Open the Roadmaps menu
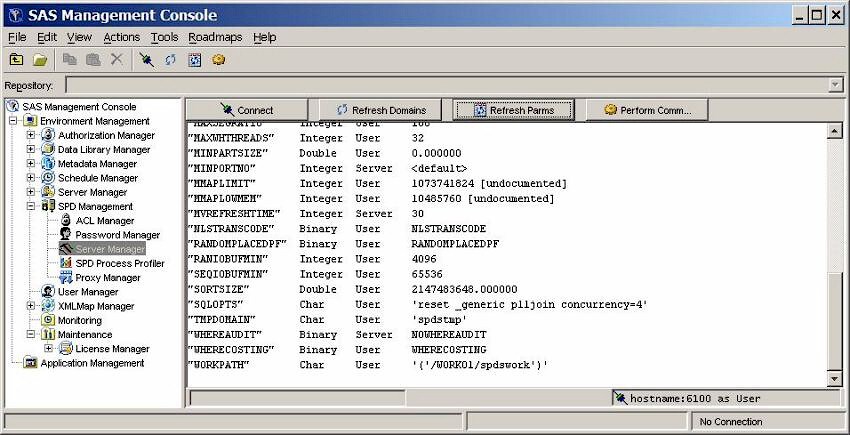 click(215, 37)
